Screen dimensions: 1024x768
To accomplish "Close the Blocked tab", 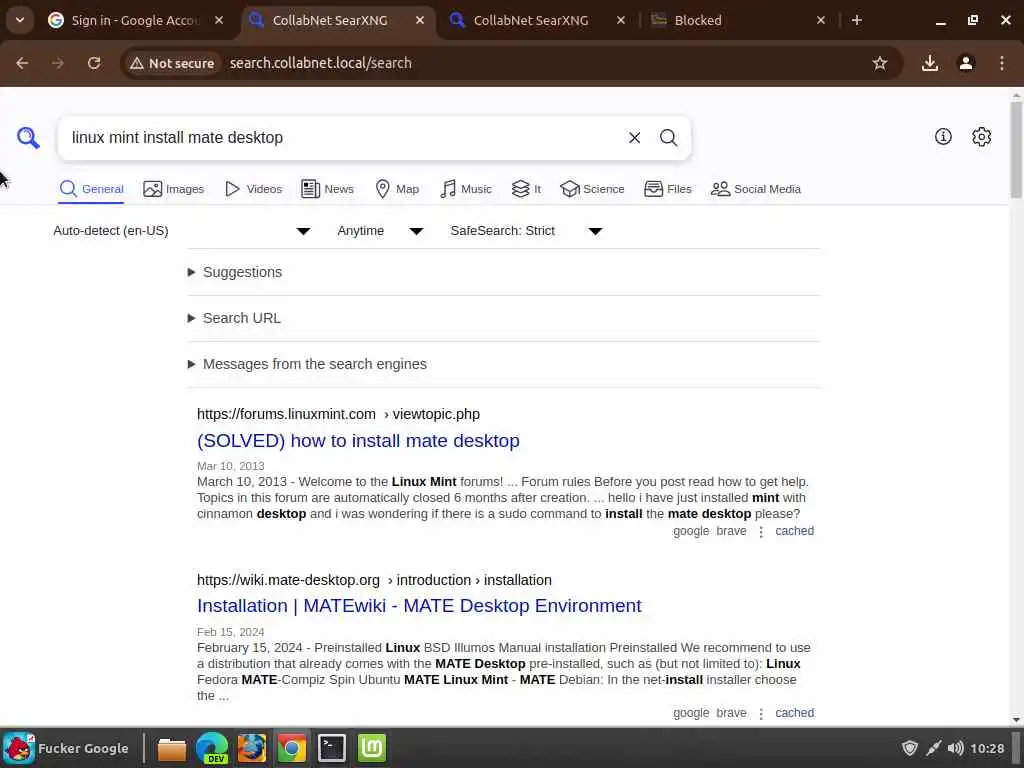I will click(x=821, y=20).
